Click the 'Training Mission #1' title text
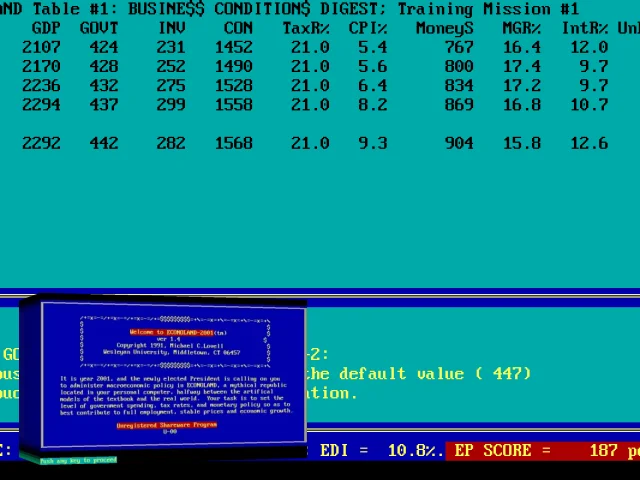This screenshot has height=480, width=640. 488,9
